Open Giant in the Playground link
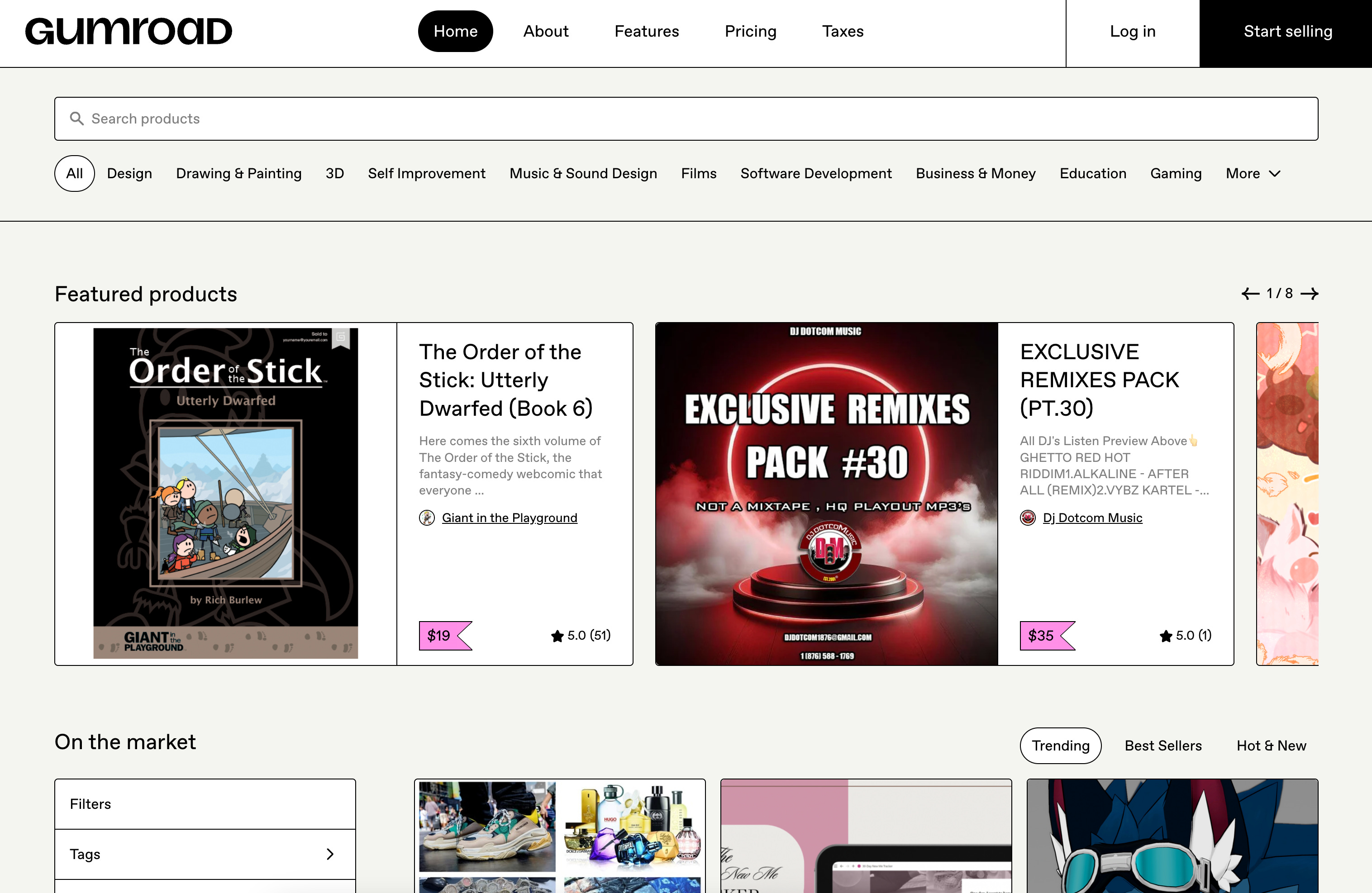This screenshot has width=1372, height=893. [509, 518]
